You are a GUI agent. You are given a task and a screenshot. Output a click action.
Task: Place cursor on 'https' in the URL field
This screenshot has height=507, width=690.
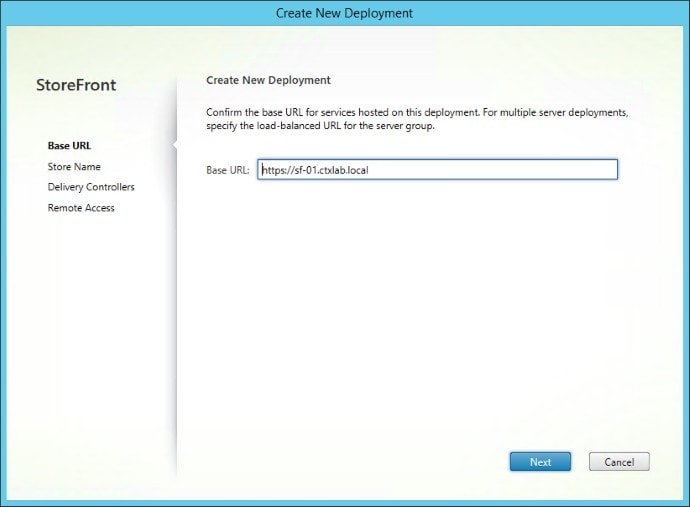point(271,170)
